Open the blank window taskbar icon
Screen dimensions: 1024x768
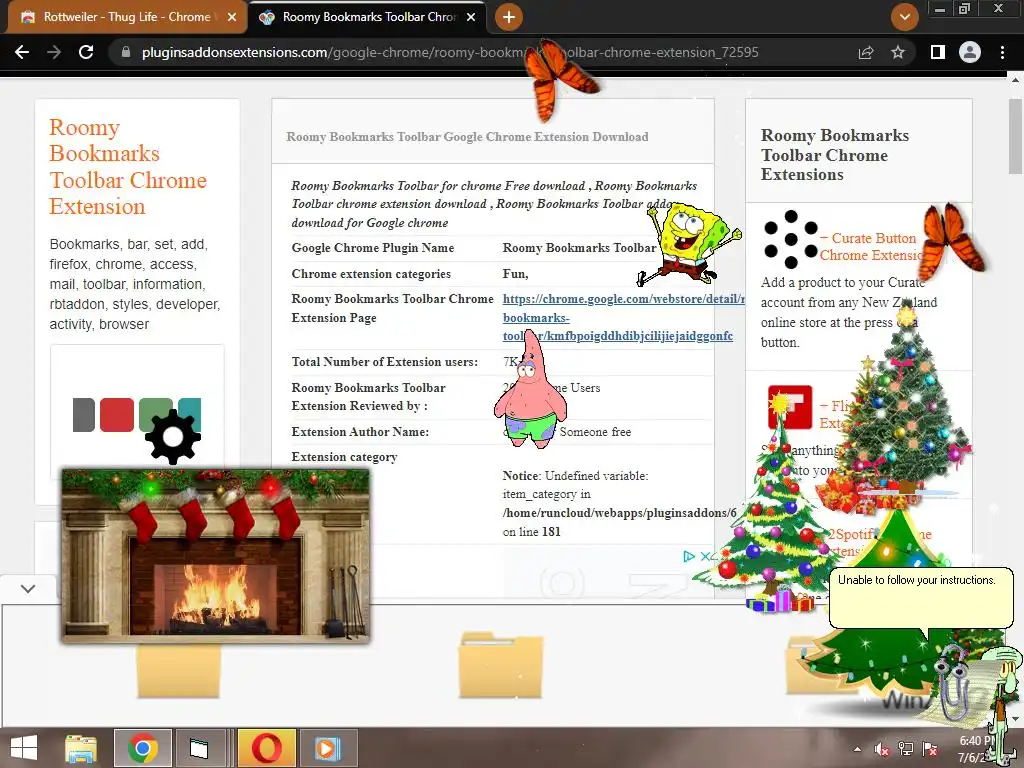[x=199, y=748]
